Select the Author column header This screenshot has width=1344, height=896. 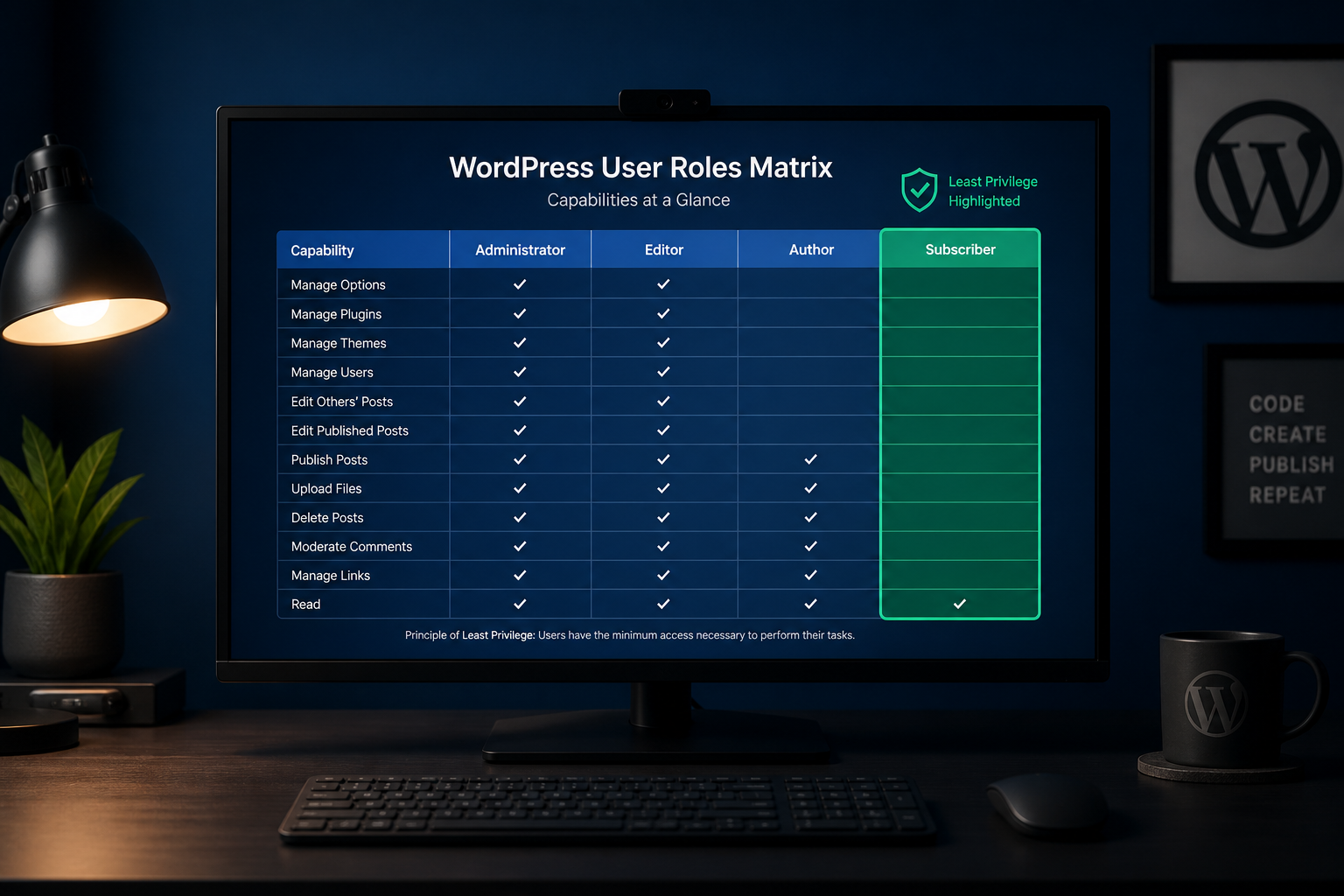point(811,249)
